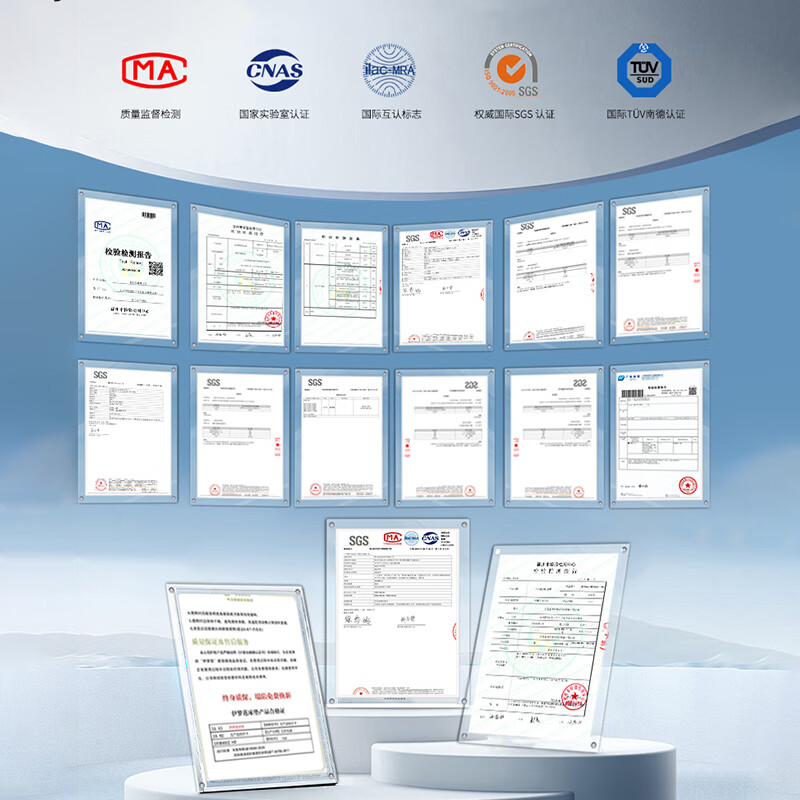This screenshot has height=800, width=800.
Task: Click red star stamp on wall-mounted table report
Action: point(273,320)
